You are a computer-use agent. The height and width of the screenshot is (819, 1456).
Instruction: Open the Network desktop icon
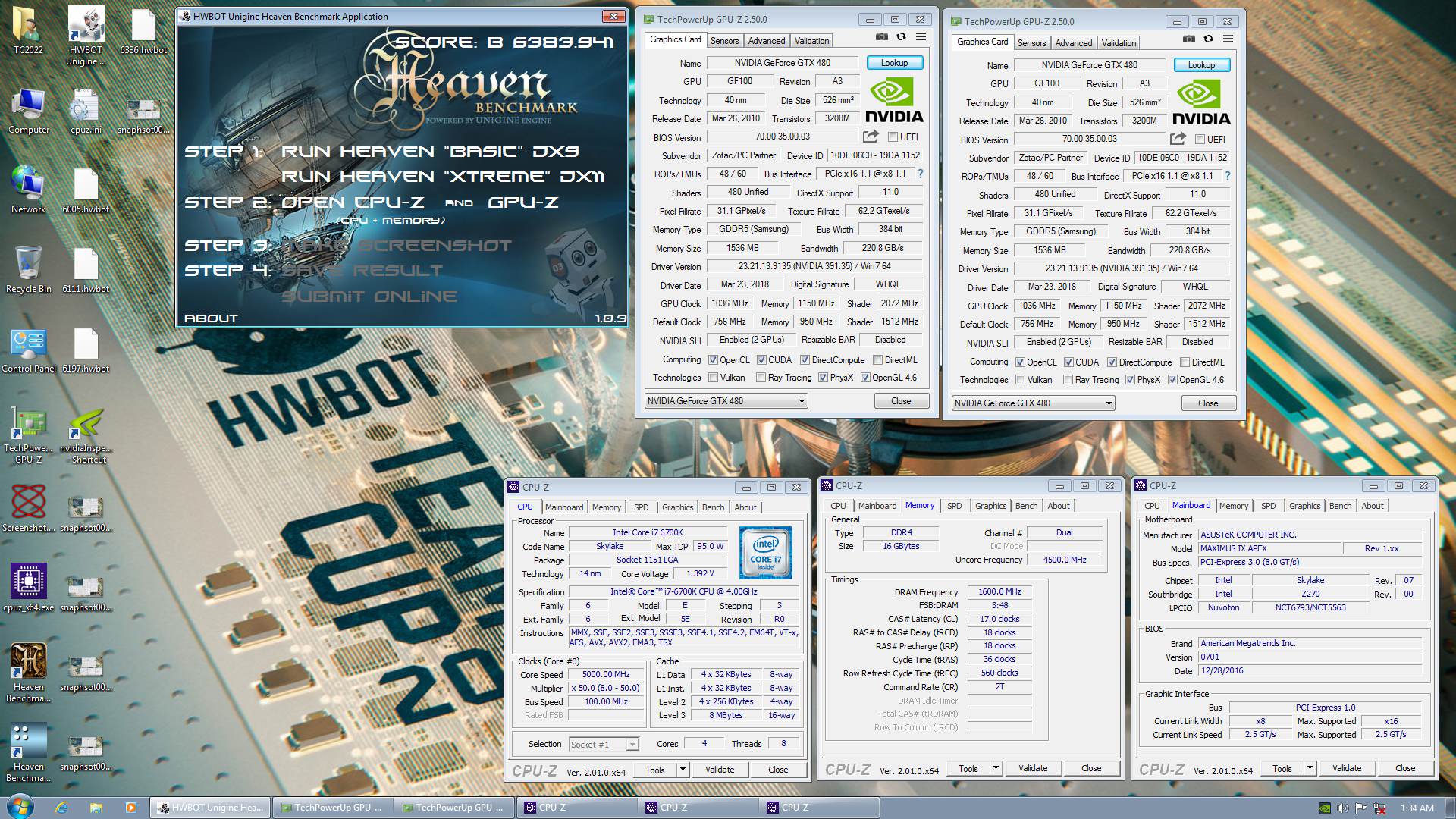click(28, 190)
